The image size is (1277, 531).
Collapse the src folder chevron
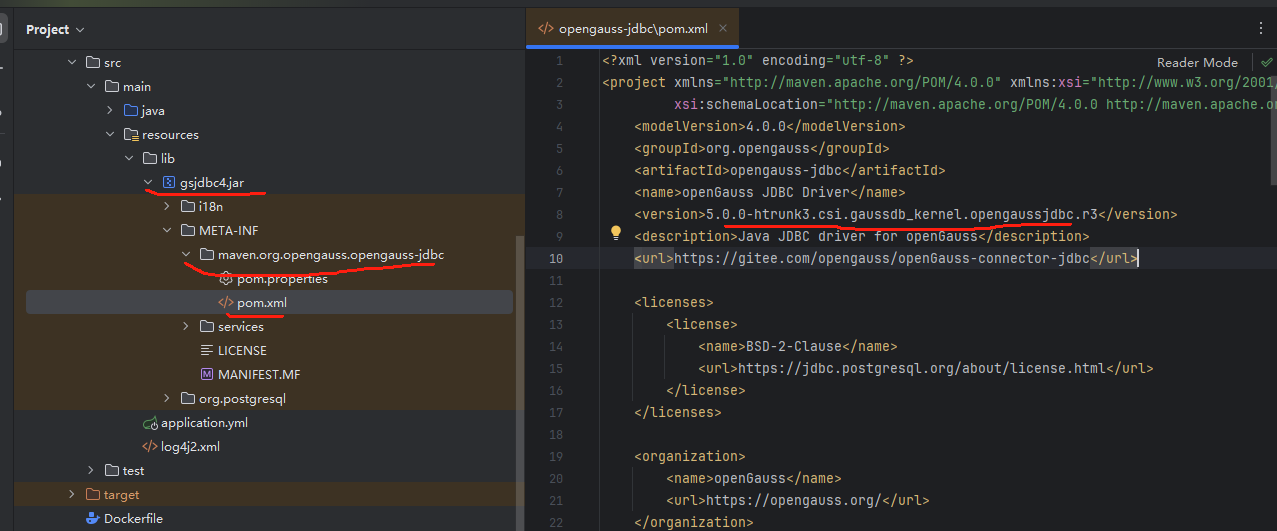tap(72, 62)
